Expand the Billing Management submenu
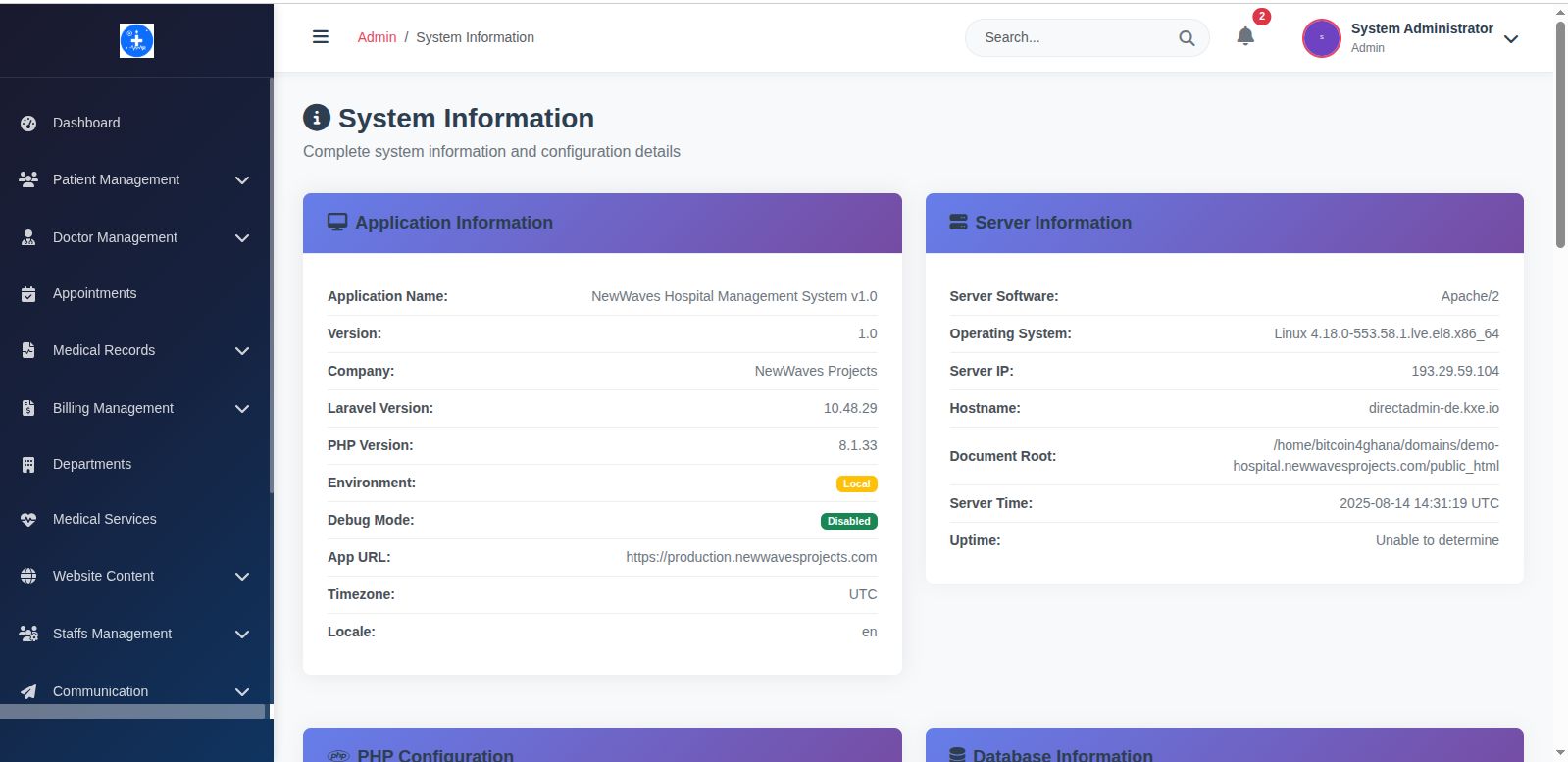 (242, 409)
